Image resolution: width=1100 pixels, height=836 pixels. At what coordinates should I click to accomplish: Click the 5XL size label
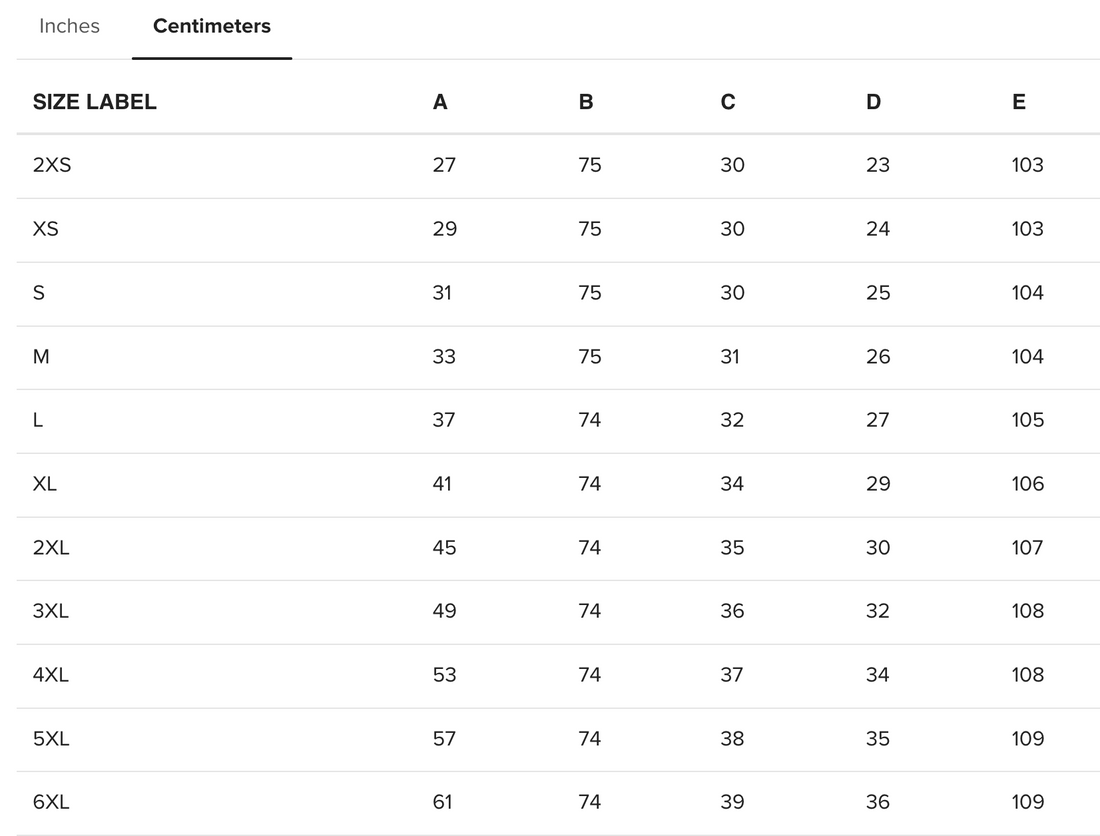pyautogui.click(x=51, y=739)
